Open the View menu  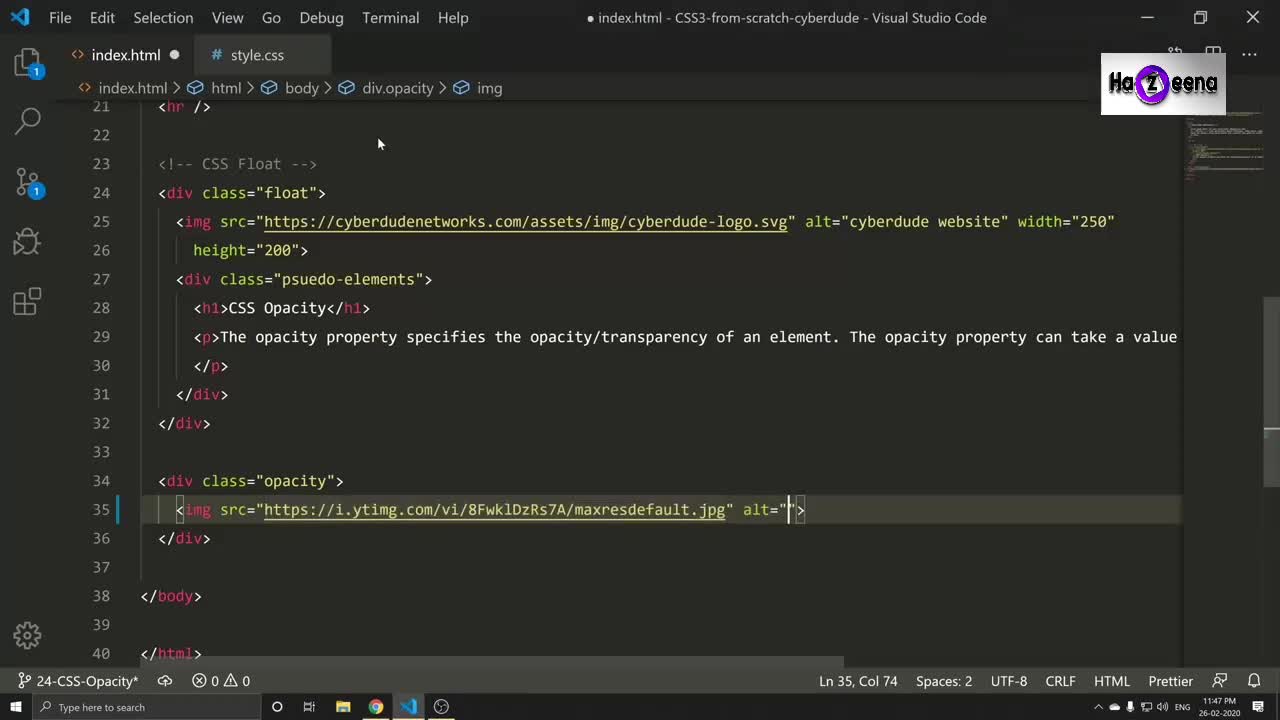[227, 18]
